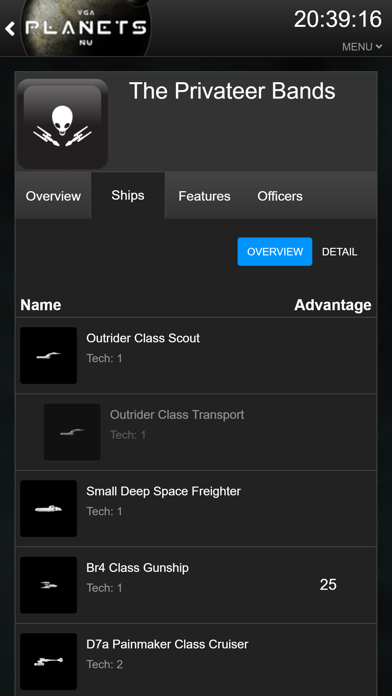Viewport: 392px width, 696px height.
Task: Select the D7a Painmaker Class Cruiser name
Action: (167, 644)
